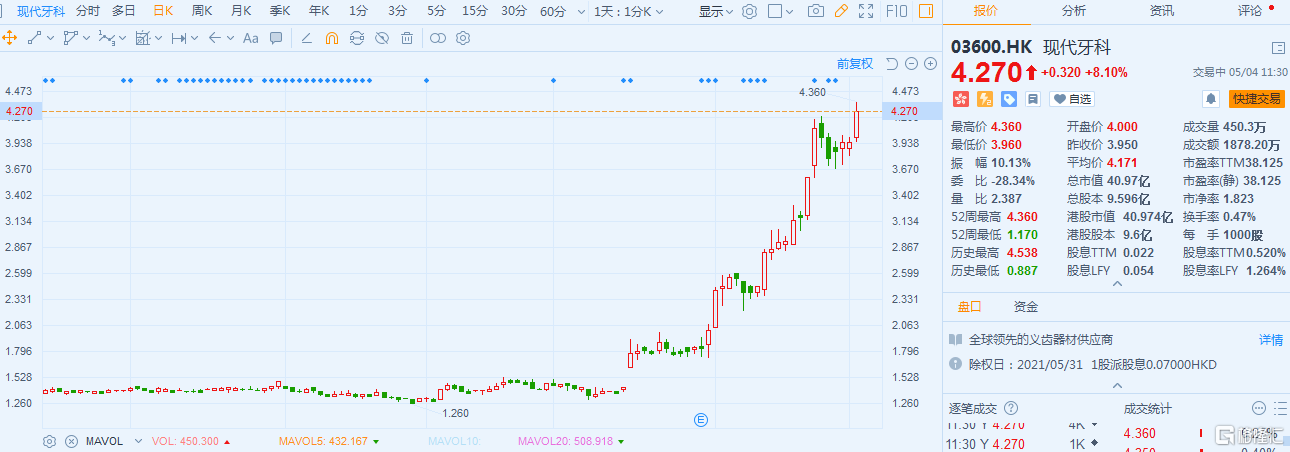Click the price alert bell icon
This screenshot has height=452, width=1290.
click(1211, 99)
